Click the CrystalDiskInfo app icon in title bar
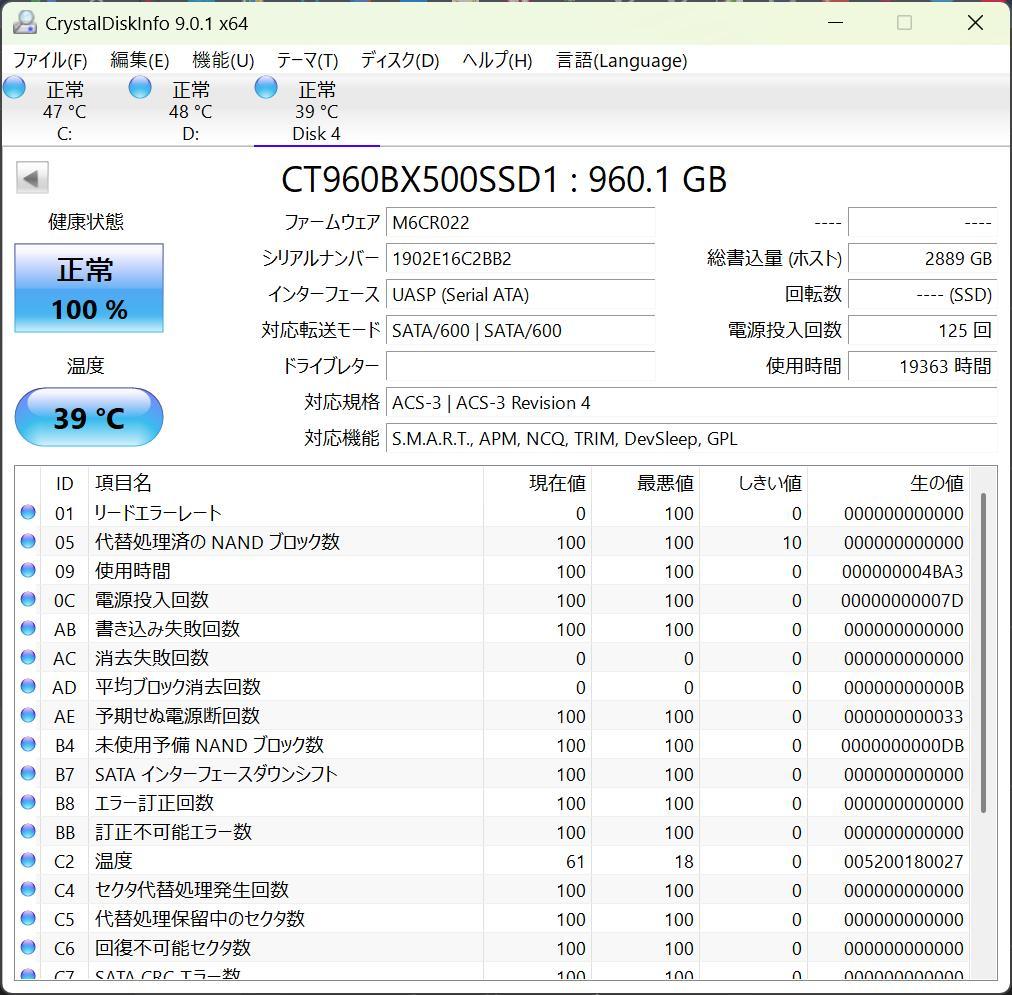Image resolution: width=1012 pixels, height=995 pixels. click(x=25, y=23)
